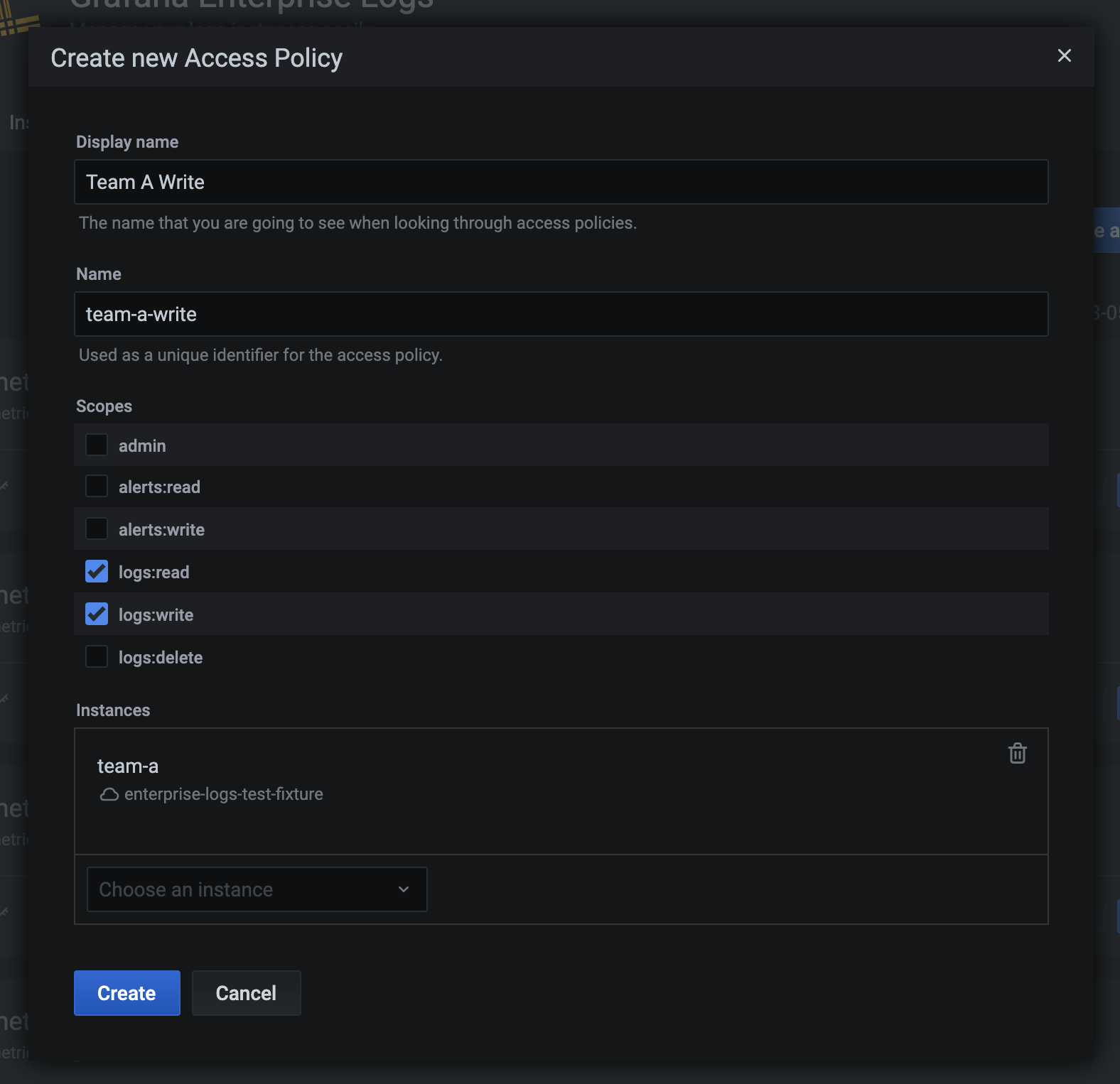Disable the logs:write scope checkbox
Image resolution: width=1120 pixels, height=1084 pixels.
click(x=97, y=614)
